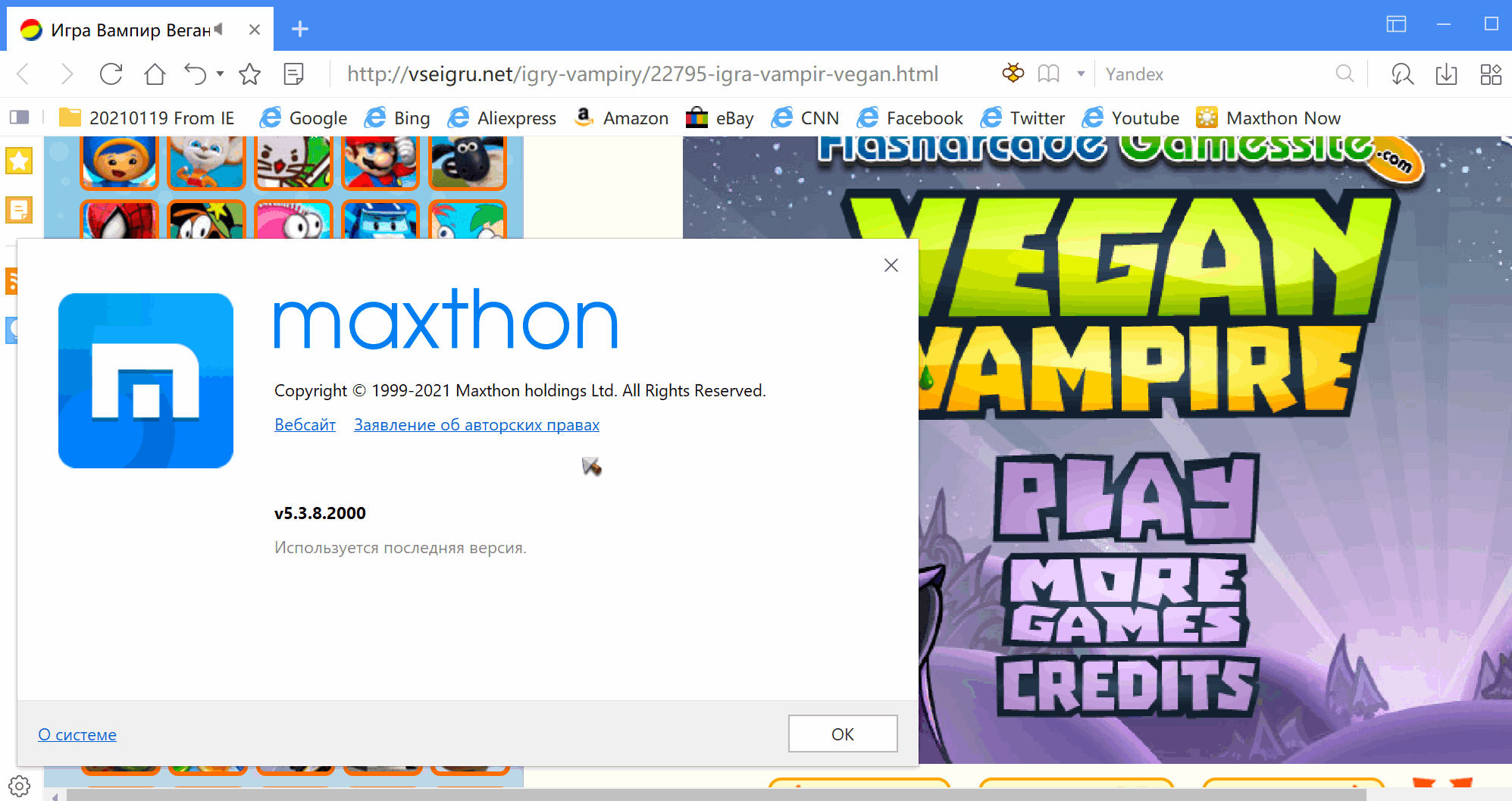Mute the tab audio speaker icon
Image resolution: width=1512 pixels, height=801 pixels.
tap(219, 30)
